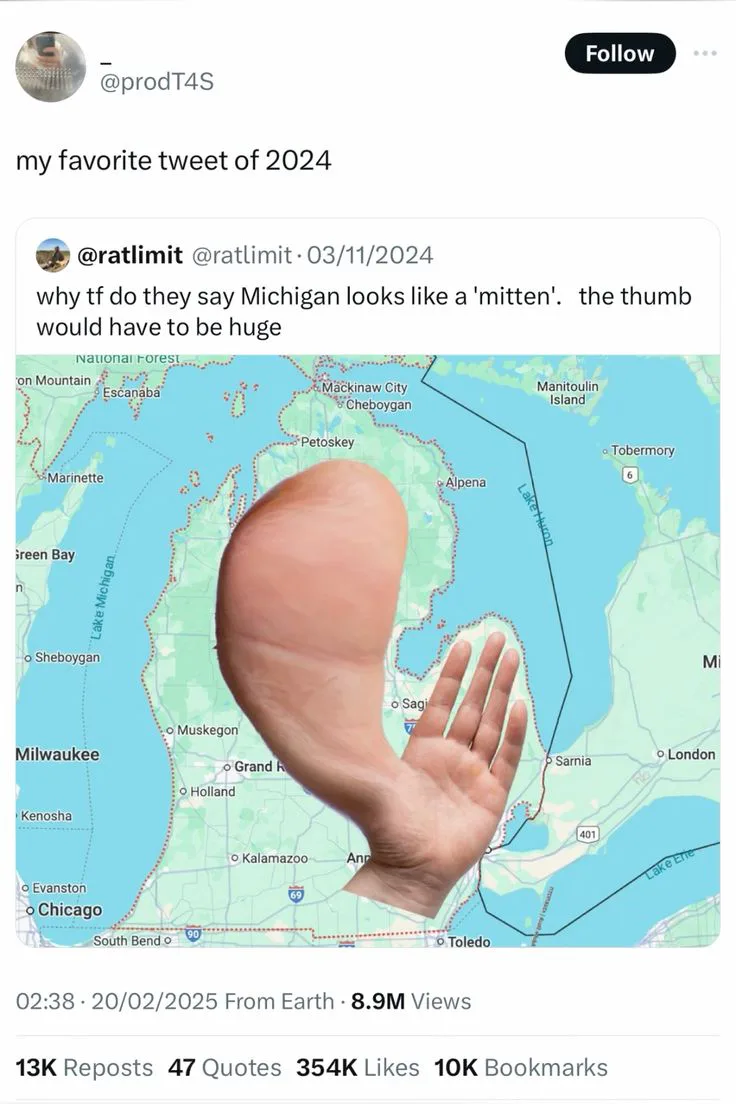Click the Interstate 90 shield near South Bend
This screenshot has width=736, height=1104.
coord(193,935)
